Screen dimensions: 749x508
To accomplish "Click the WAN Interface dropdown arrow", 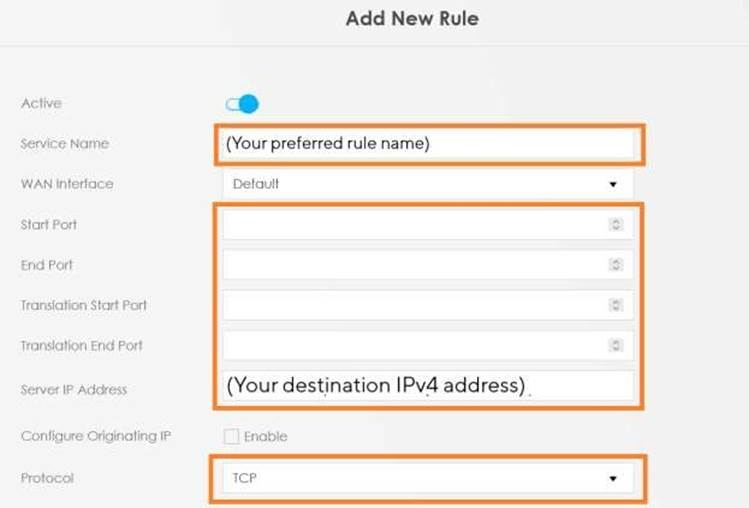I will 613,184.
